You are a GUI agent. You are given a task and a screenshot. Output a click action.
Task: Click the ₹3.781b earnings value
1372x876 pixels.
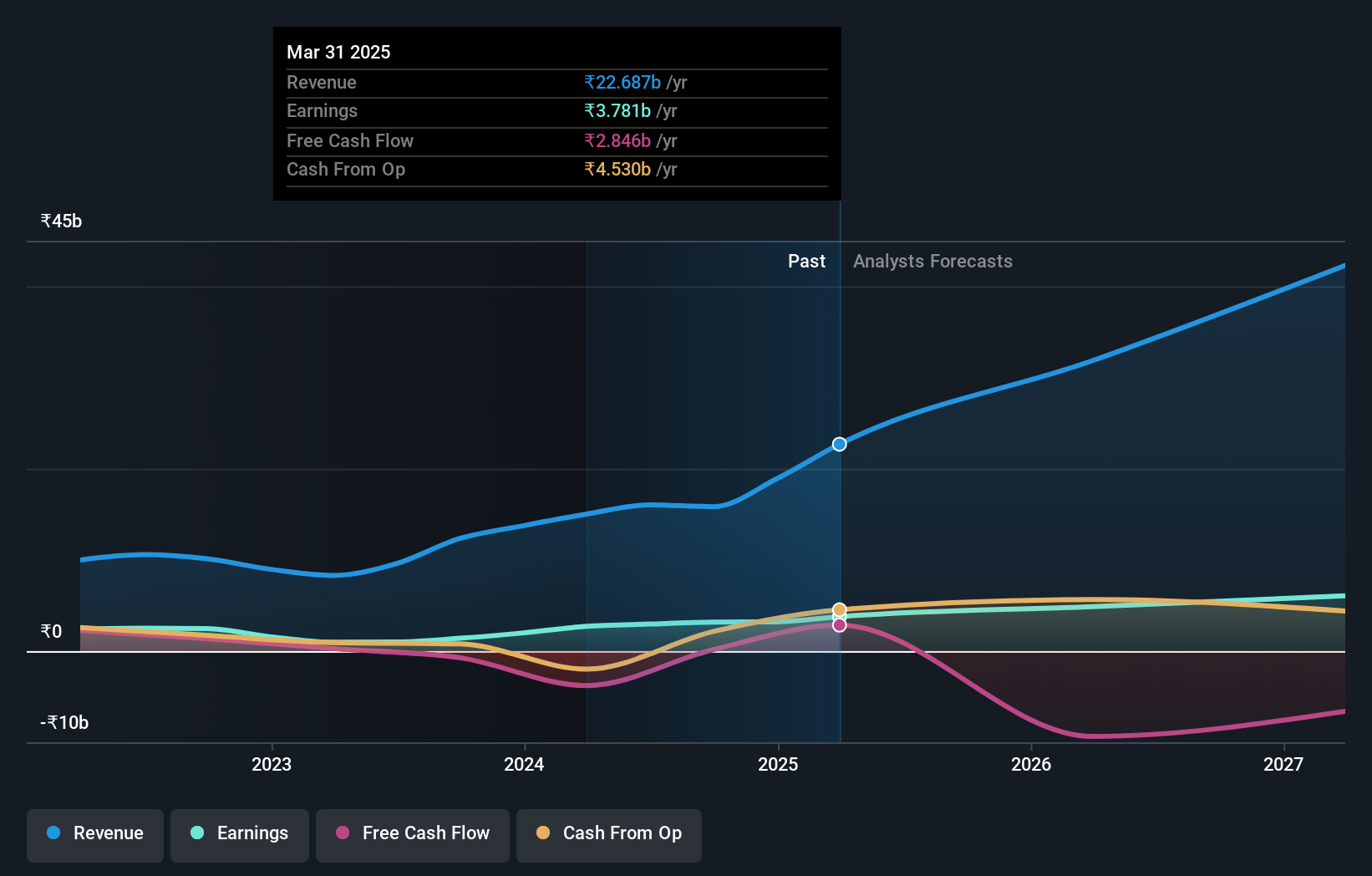617,111
